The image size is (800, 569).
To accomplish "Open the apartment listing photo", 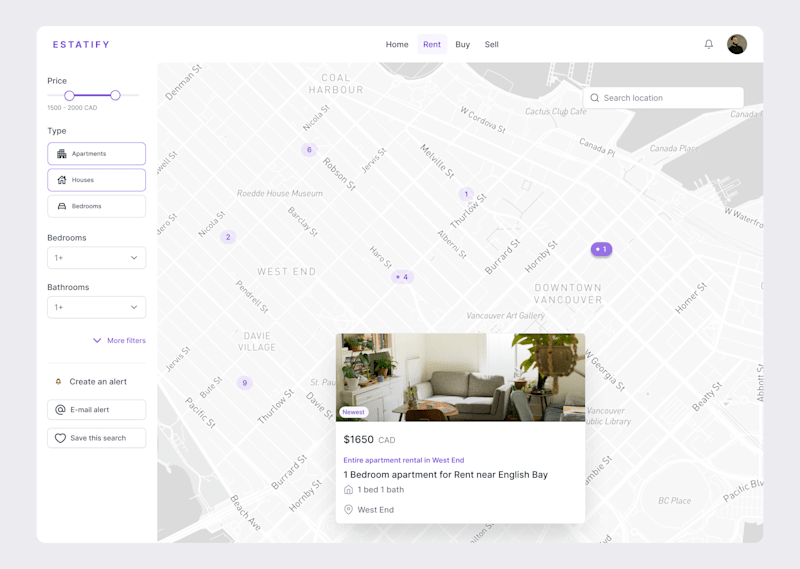I will coord(460,377).
